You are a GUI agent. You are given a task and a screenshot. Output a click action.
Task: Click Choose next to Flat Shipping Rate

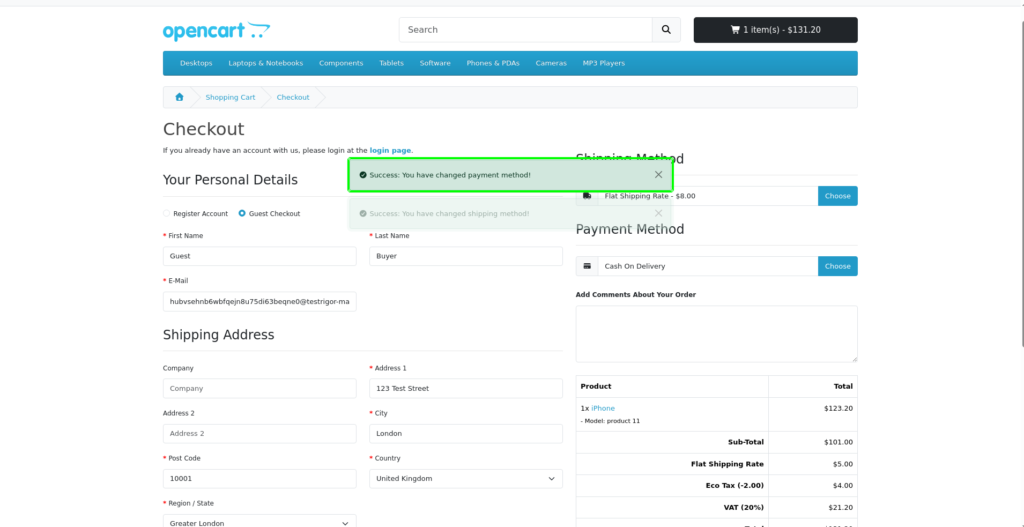click(x=837, y=196)
